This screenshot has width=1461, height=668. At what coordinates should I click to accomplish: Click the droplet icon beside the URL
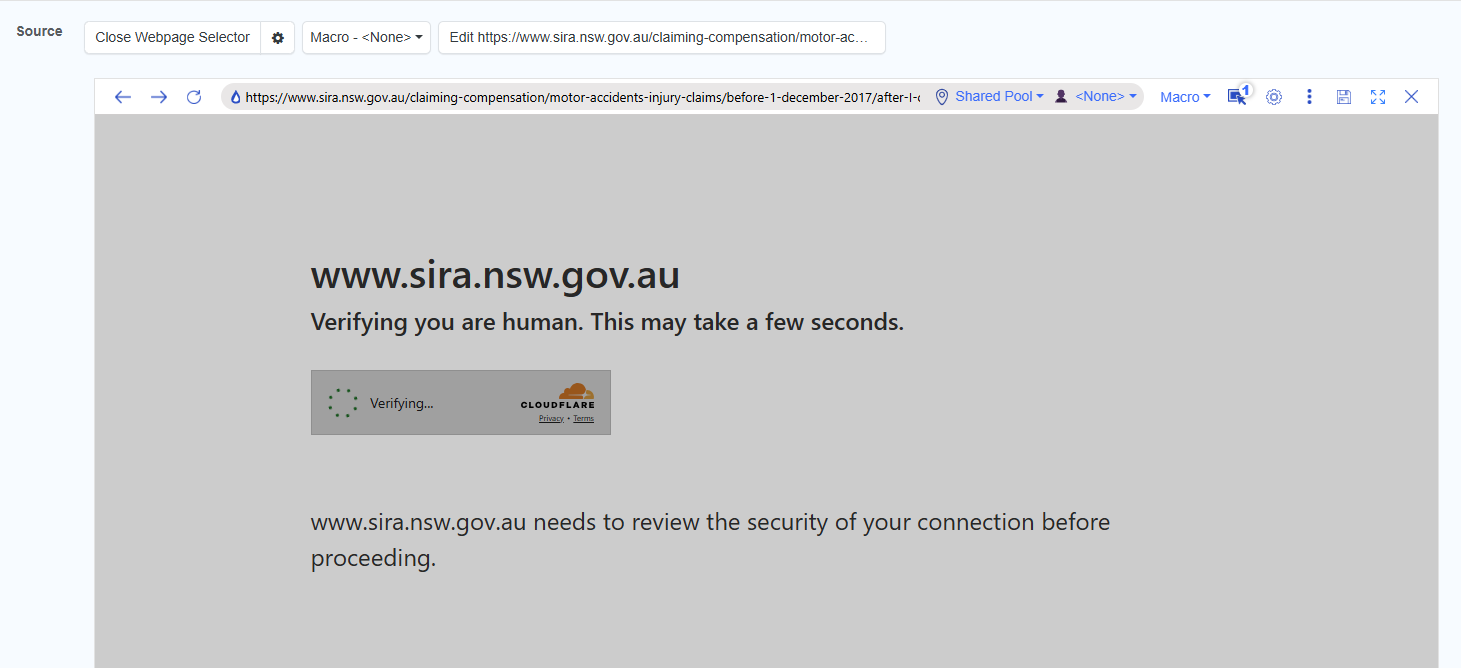pos(236,97)
